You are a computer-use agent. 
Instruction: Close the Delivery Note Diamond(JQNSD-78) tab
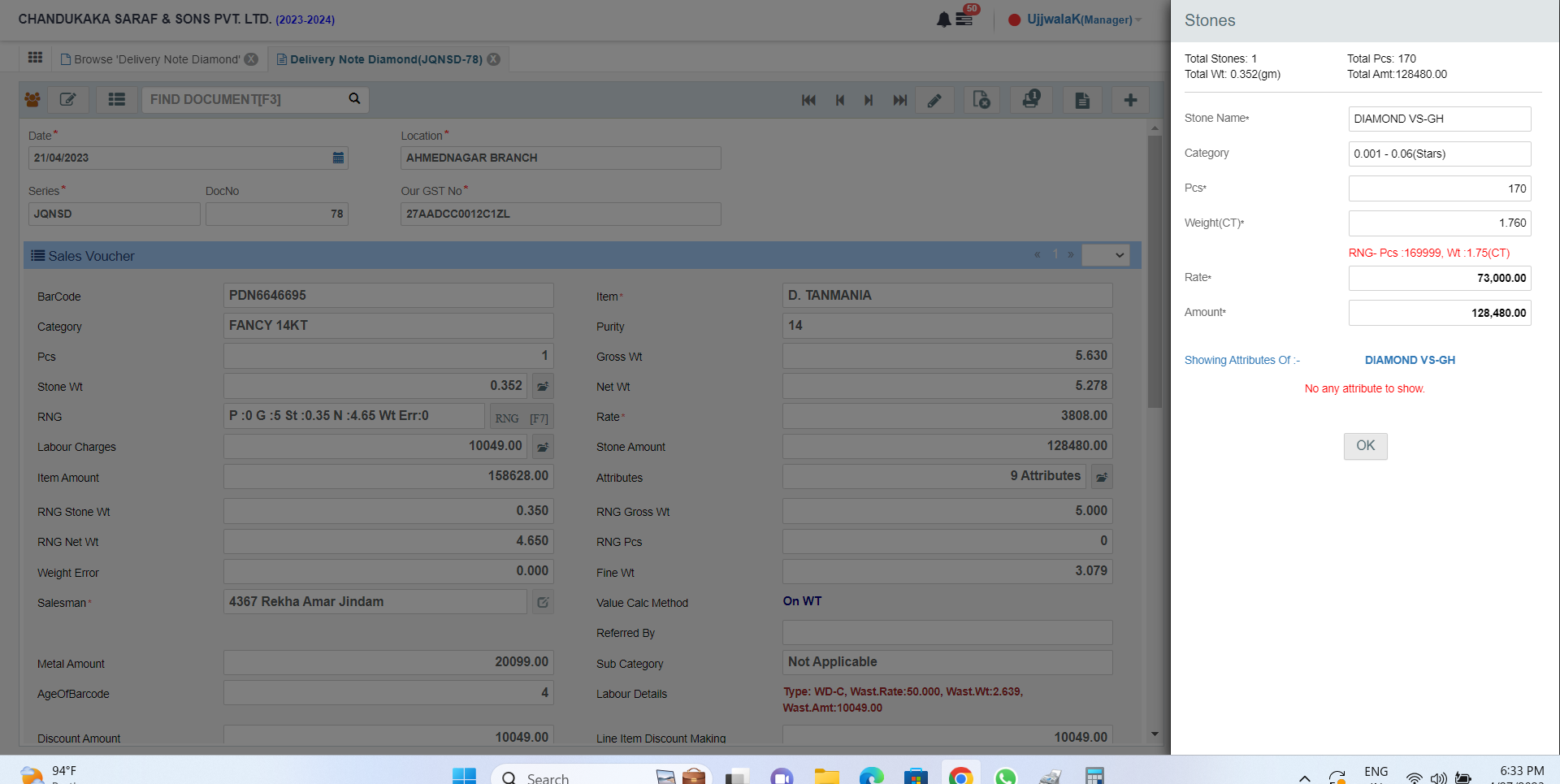point(493,59)
